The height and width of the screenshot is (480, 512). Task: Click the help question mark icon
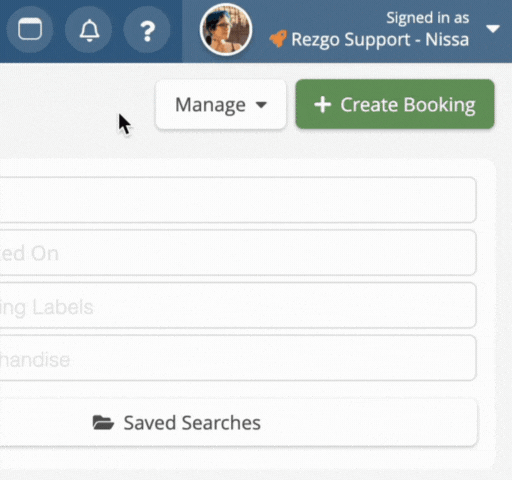click(x=147, y=30)
